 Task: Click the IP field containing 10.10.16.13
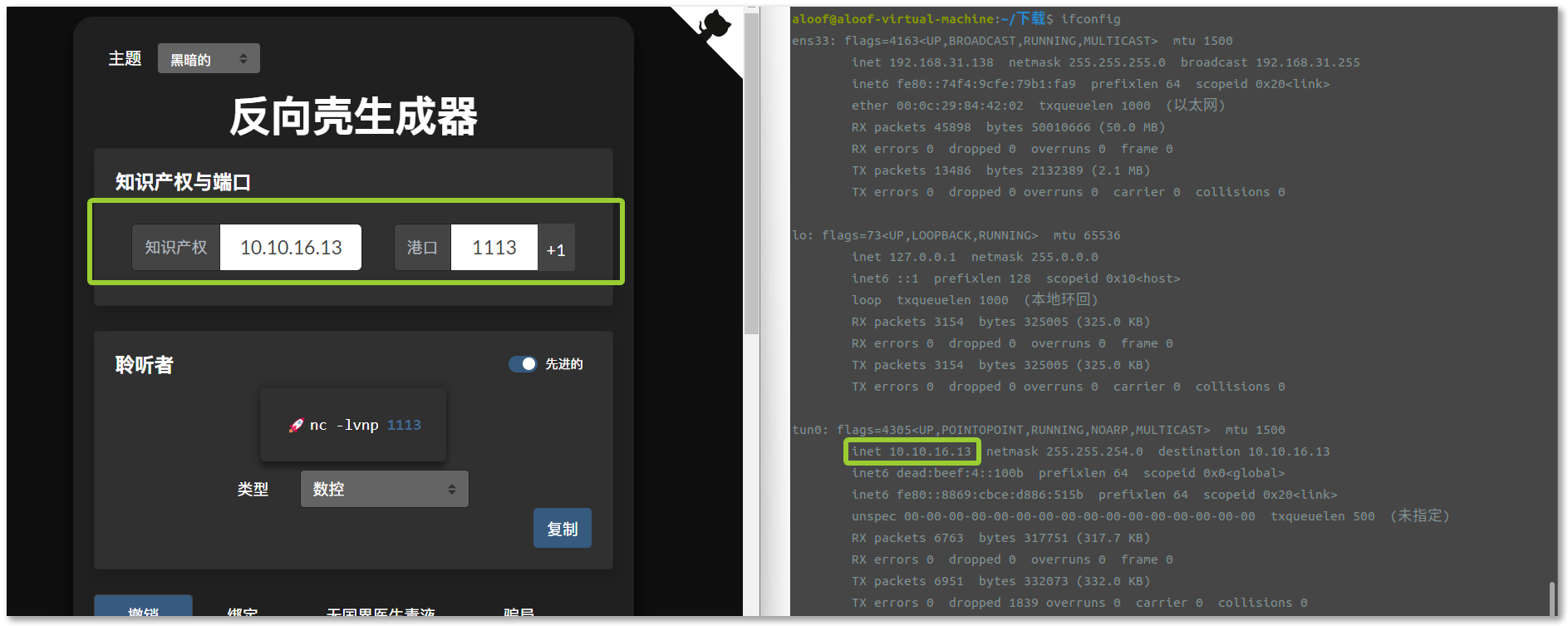coord(291,248)
